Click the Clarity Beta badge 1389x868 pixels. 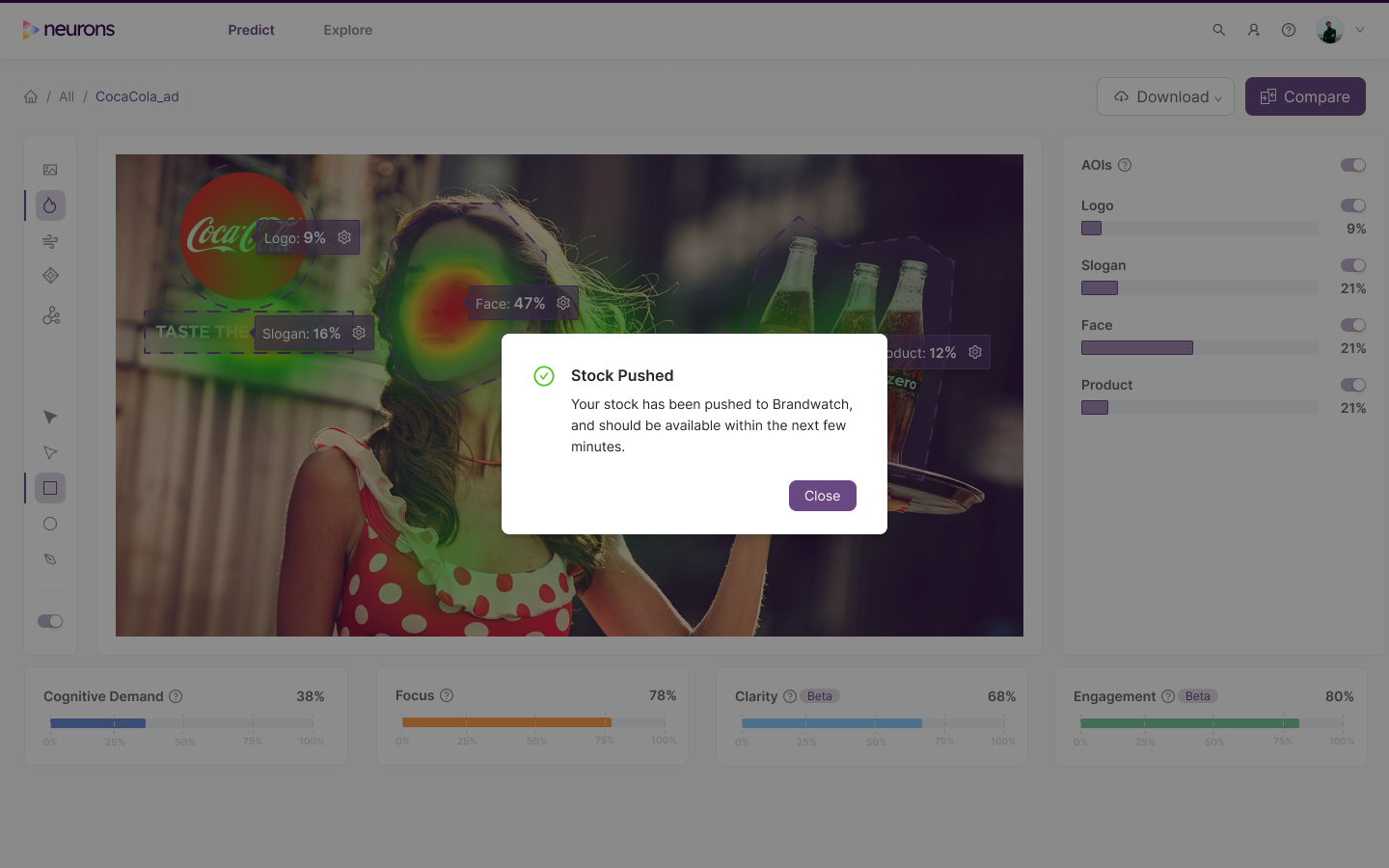pyautogui.click(x=820, y=696)
